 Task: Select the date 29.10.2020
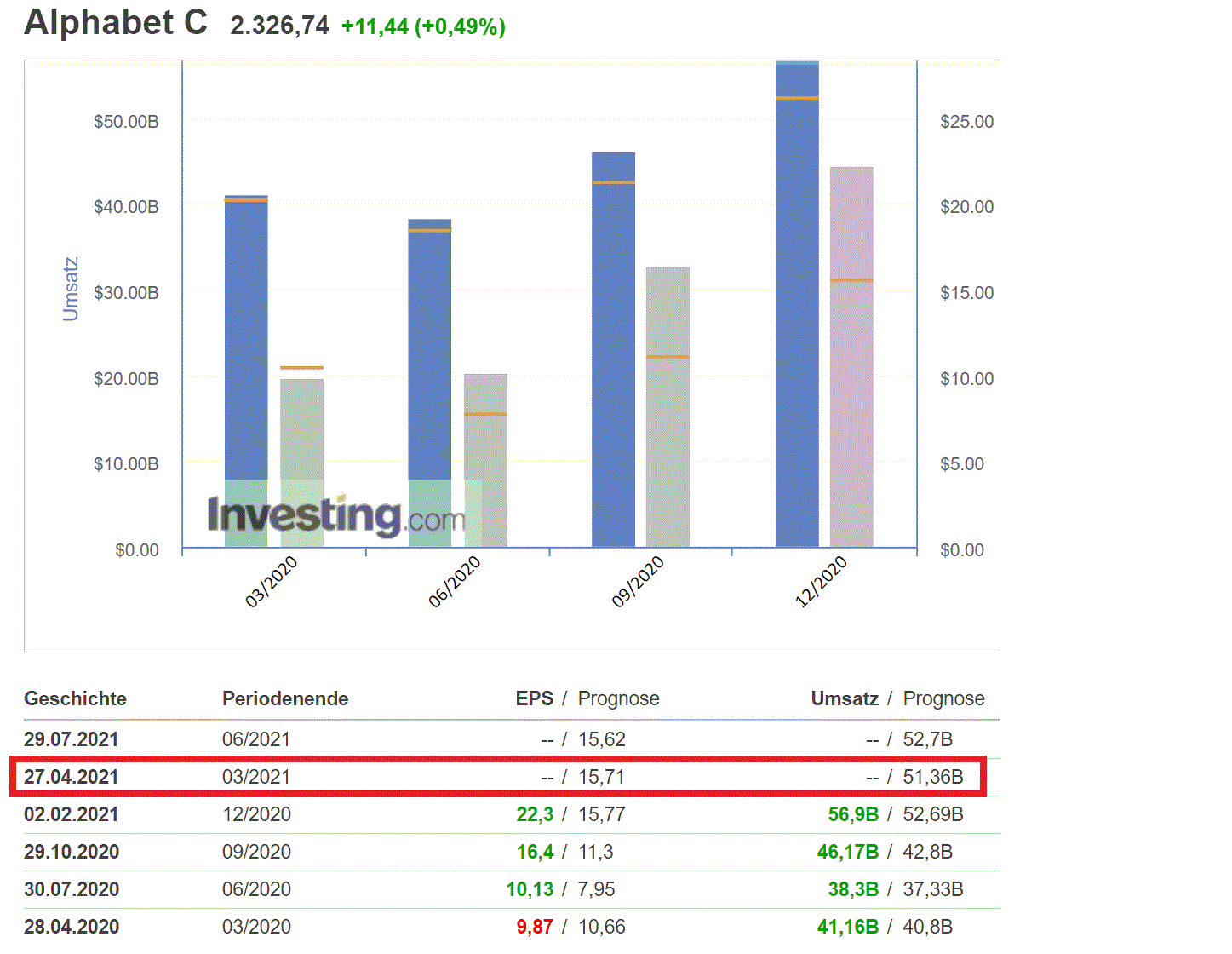72,852
